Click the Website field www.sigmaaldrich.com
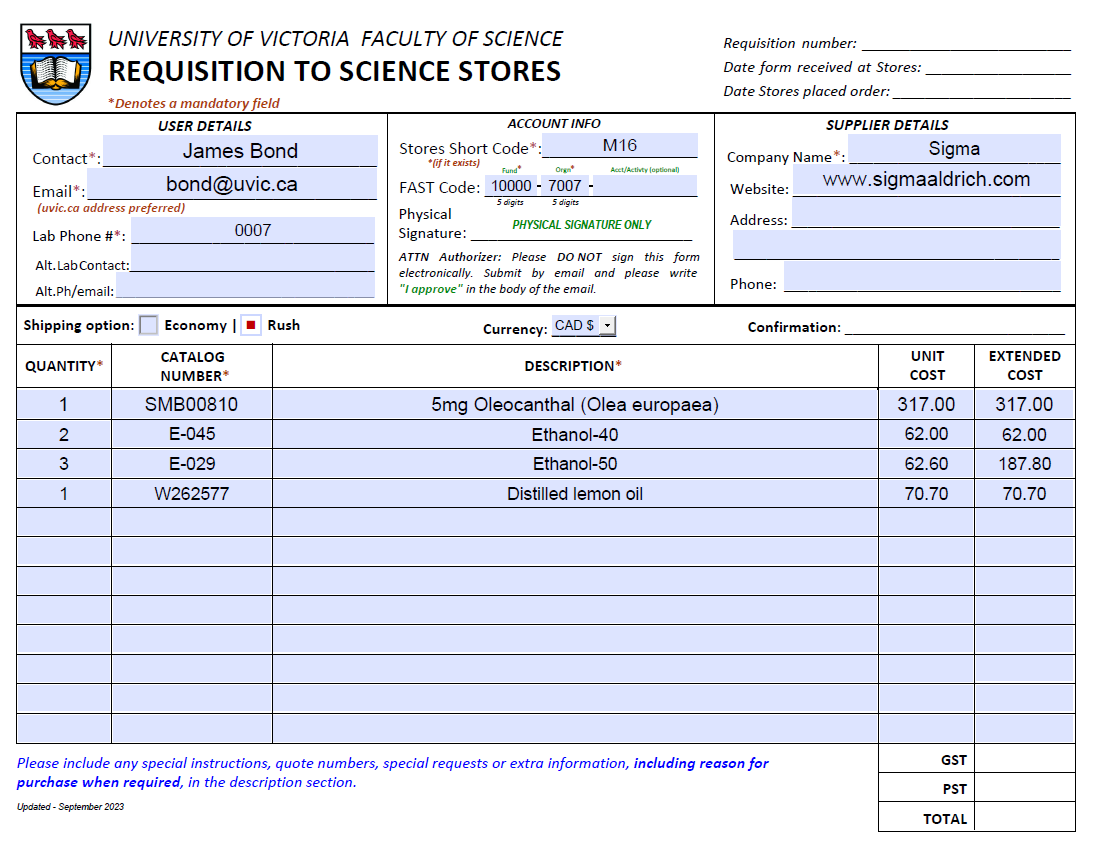1098x850 pixels. (x=926, y=180)
